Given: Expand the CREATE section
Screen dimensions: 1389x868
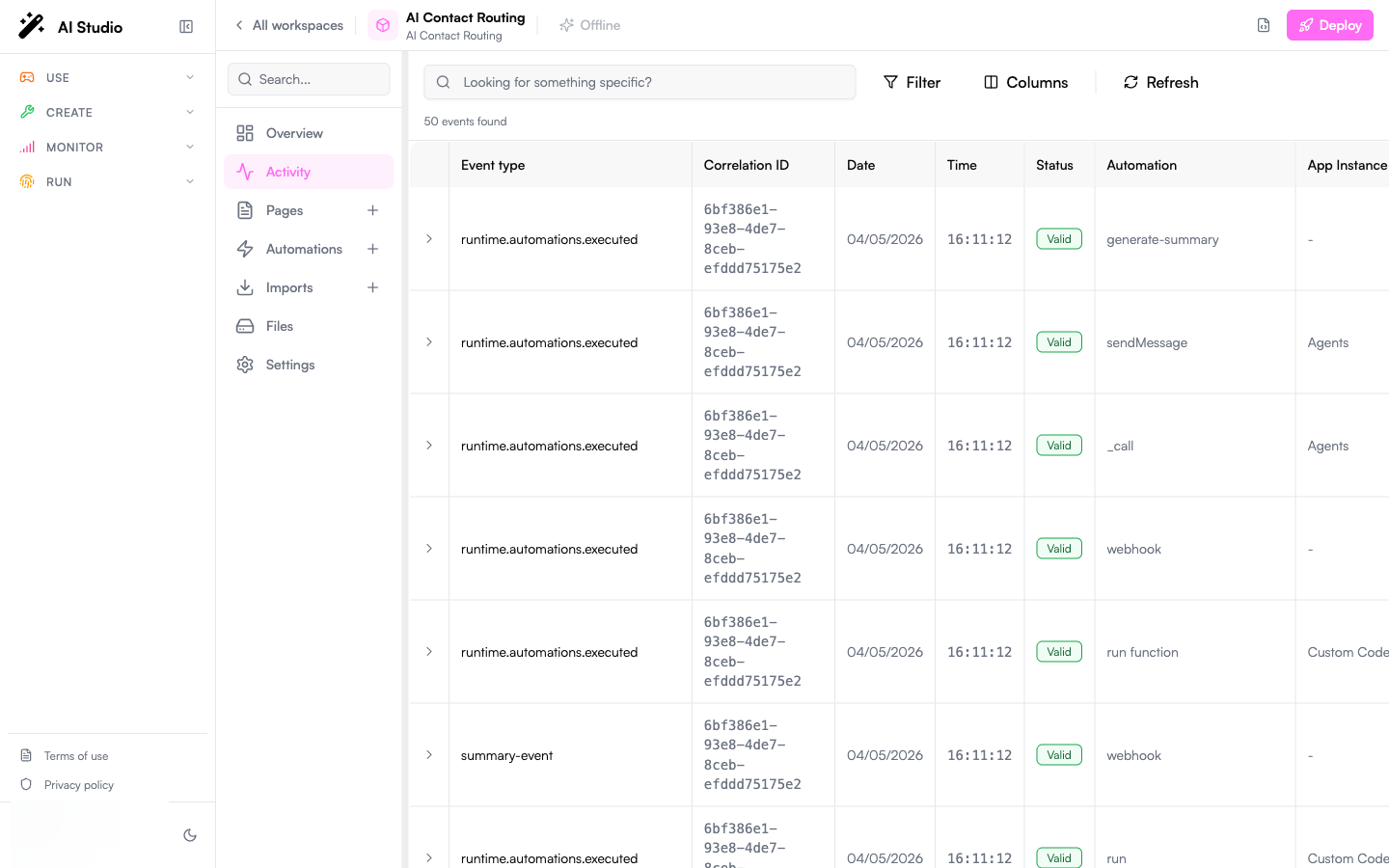Looking at the screenshot, I should pos(107,112).
